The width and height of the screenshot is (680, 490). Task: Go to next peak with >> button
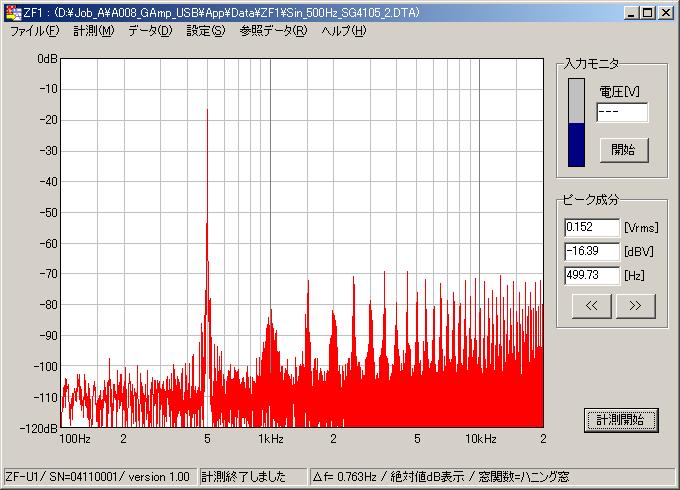pos(635,306)
